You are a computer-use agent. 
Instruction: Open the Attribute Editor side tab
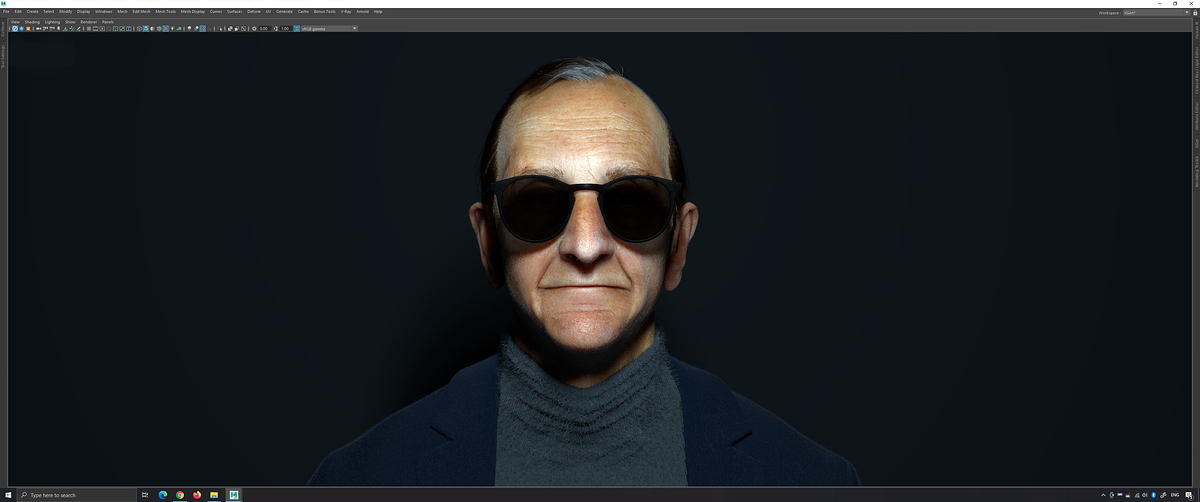click(x=1196, y=116)
